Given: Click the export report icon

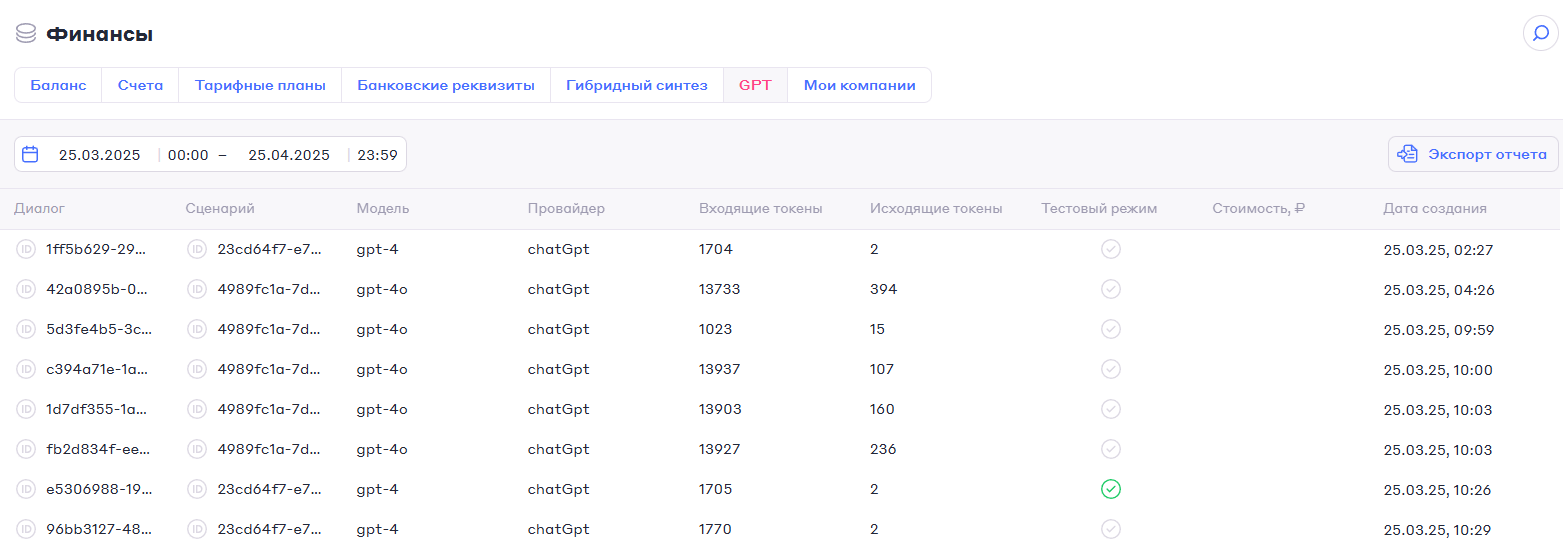Looking at the screenshot, I should tap(1408, 154).
